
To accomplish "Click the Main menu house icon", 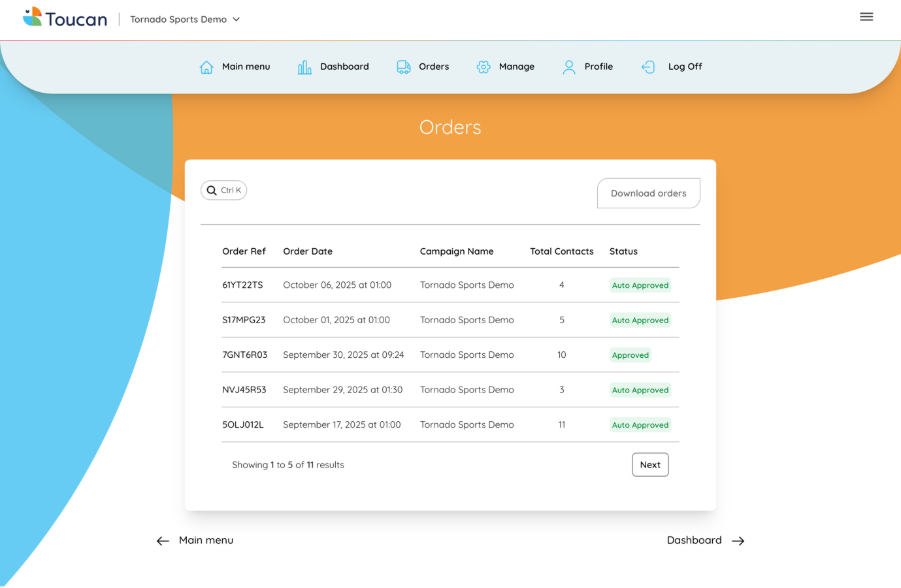I will [207, 67].
